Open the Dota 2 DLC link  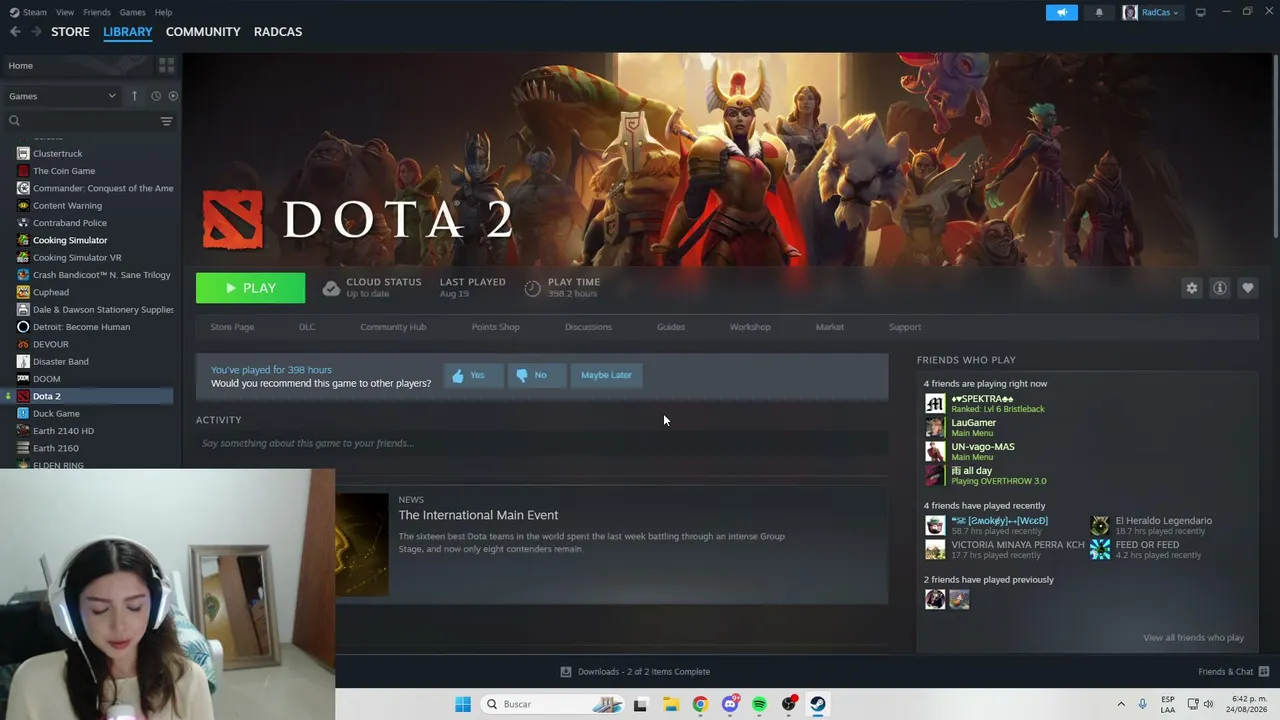click(307, 327)
